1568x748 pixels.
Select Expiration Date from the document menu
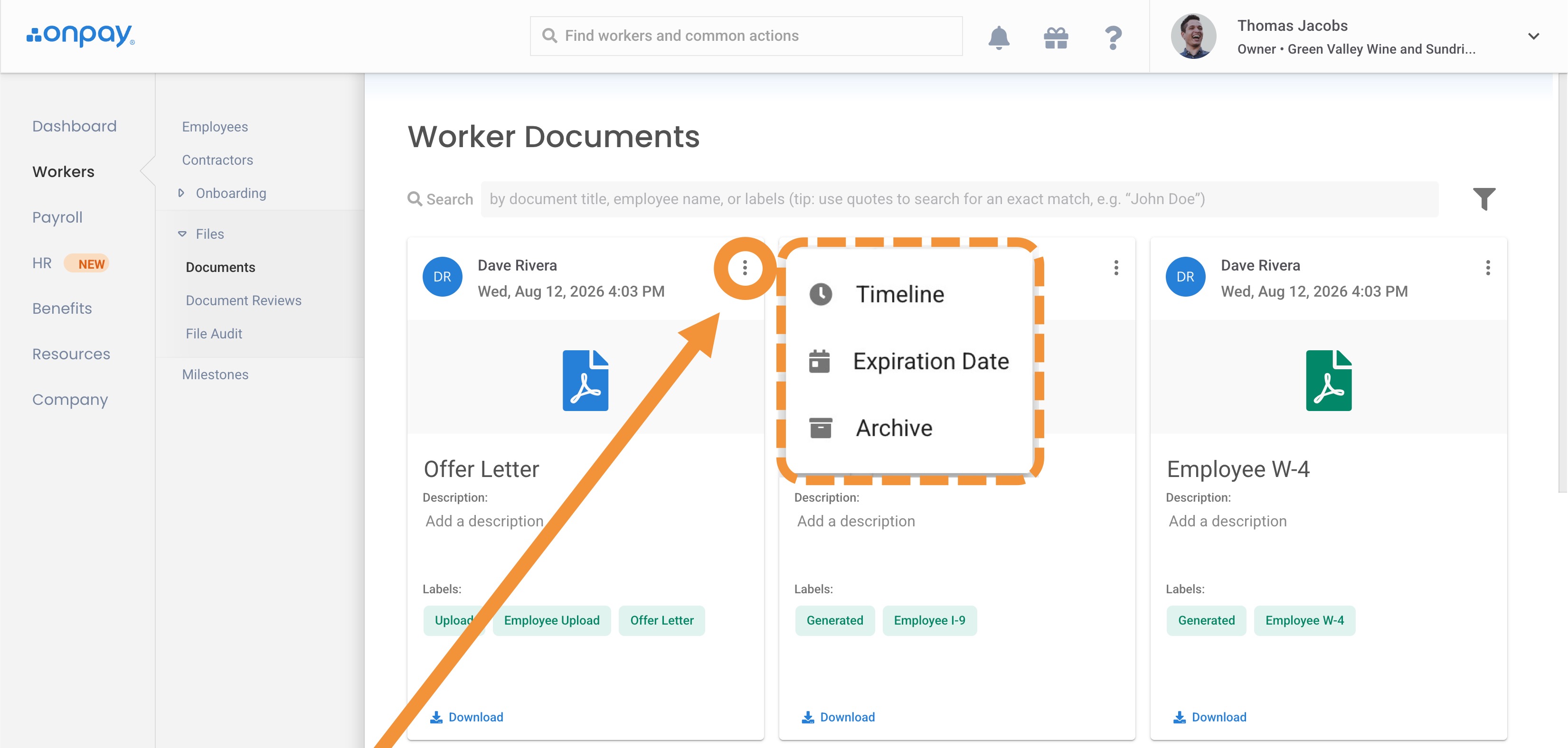(x=909, y=362)
